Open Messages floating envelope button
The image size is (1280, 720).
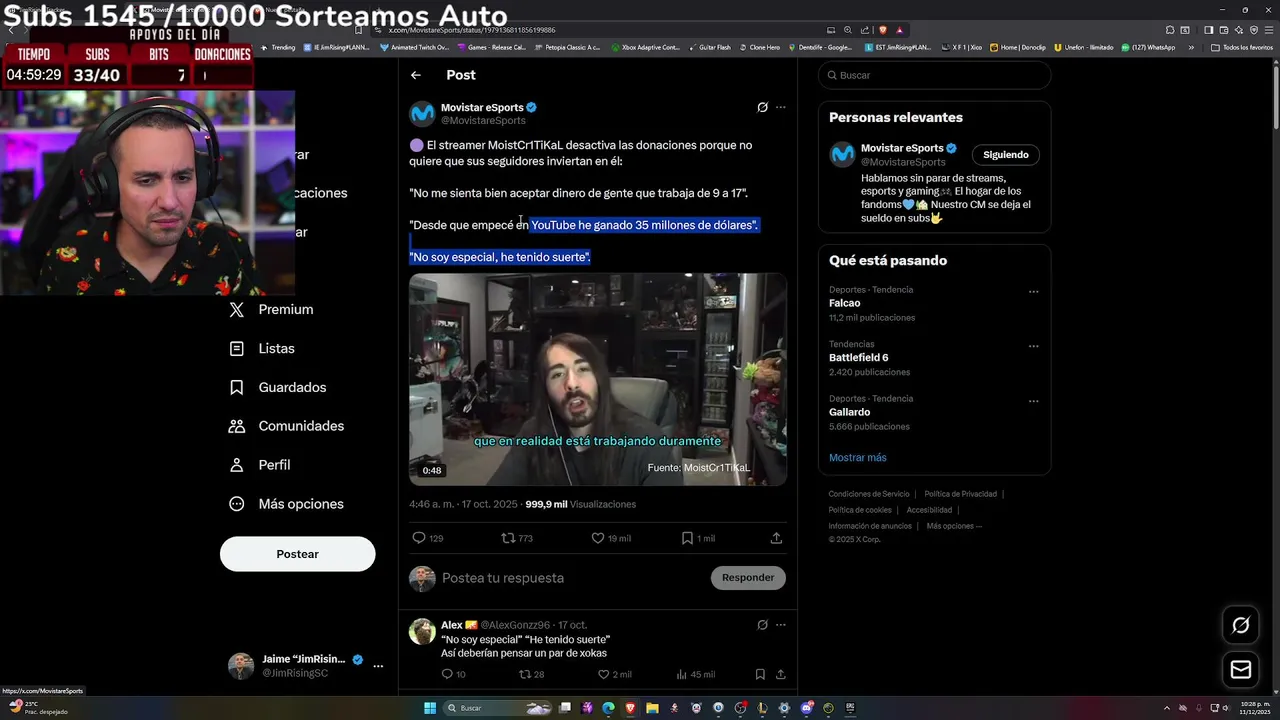tap(1241, 670)
